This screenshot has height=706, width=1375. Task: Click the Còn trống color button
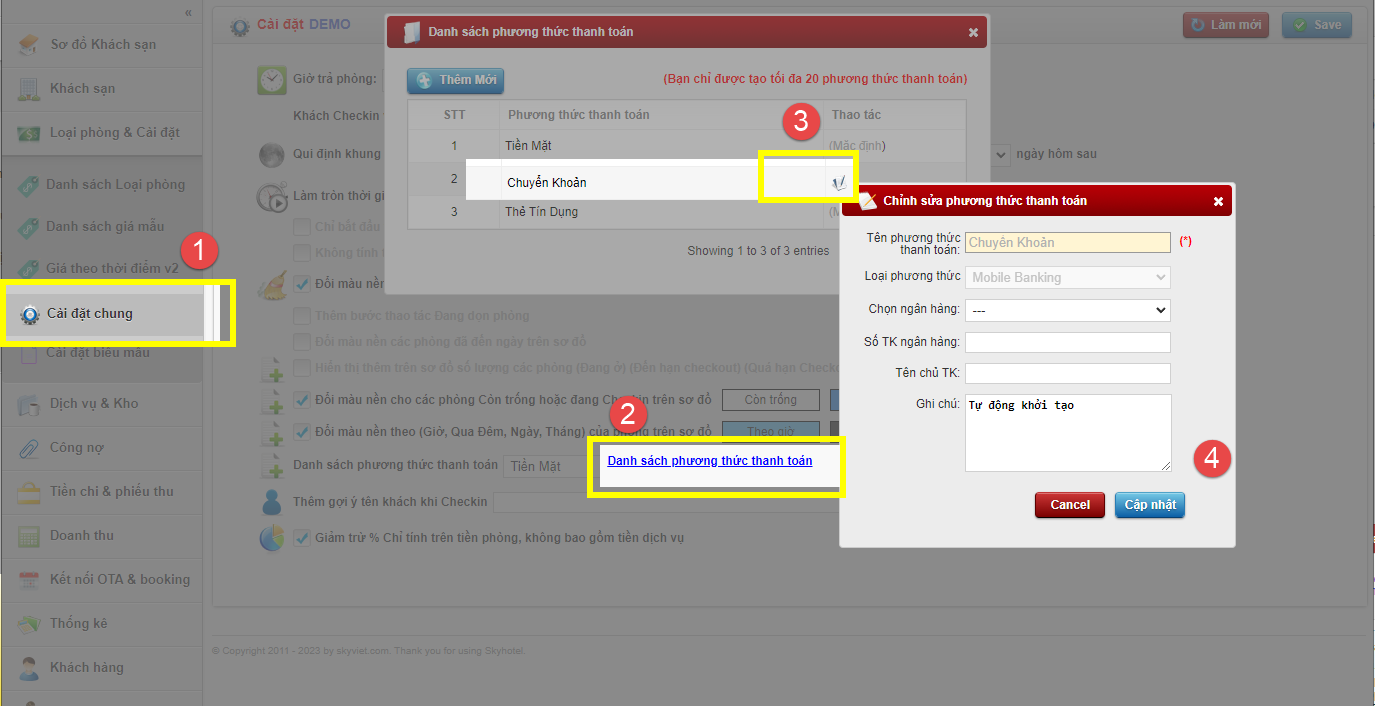click(770, 400)
